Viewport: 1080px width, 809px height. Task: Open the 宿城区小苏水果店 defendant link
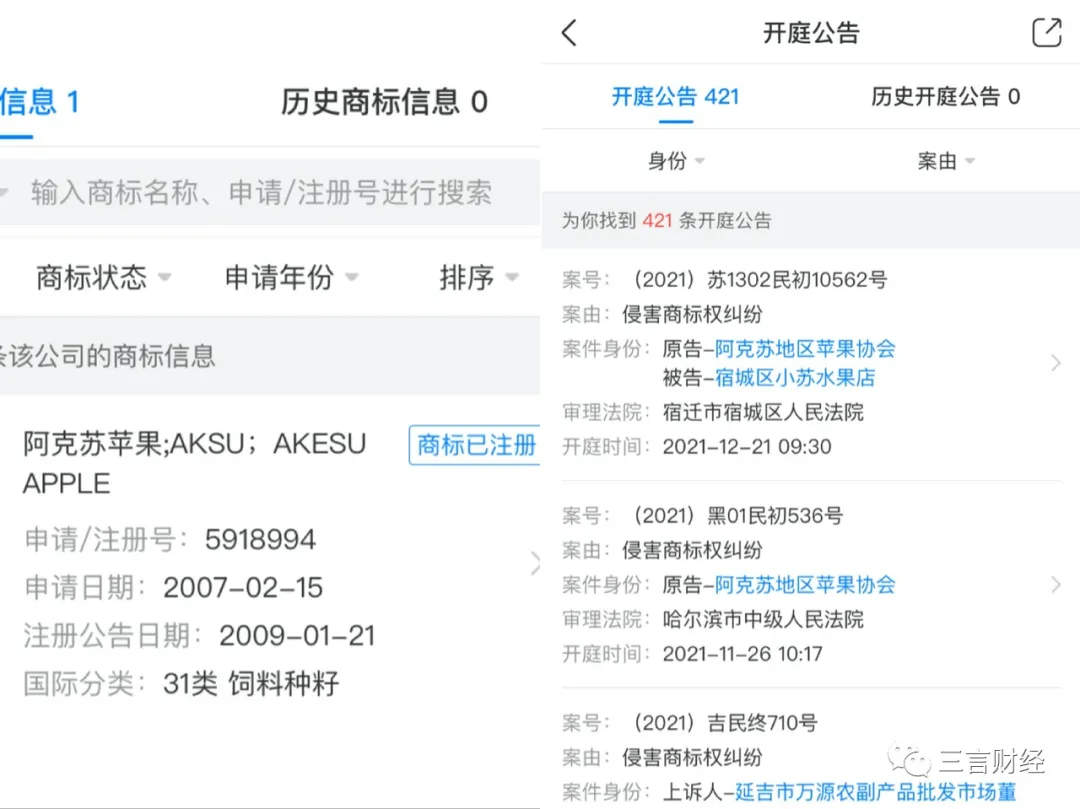[x=795, y=377]
